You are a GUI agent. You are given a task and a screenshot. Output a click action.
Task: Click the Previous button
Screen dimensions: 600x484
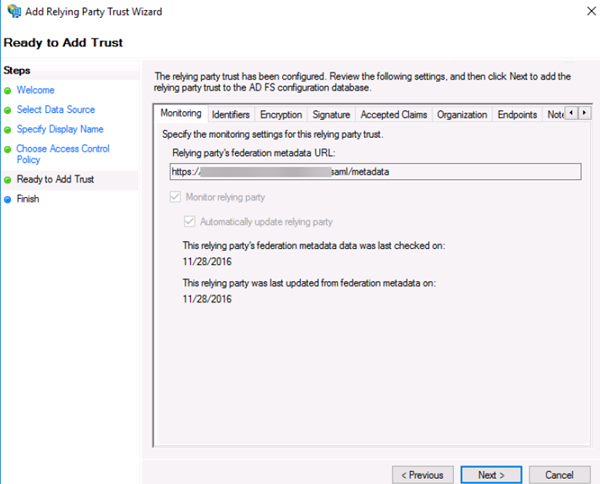tap(422, 475)
